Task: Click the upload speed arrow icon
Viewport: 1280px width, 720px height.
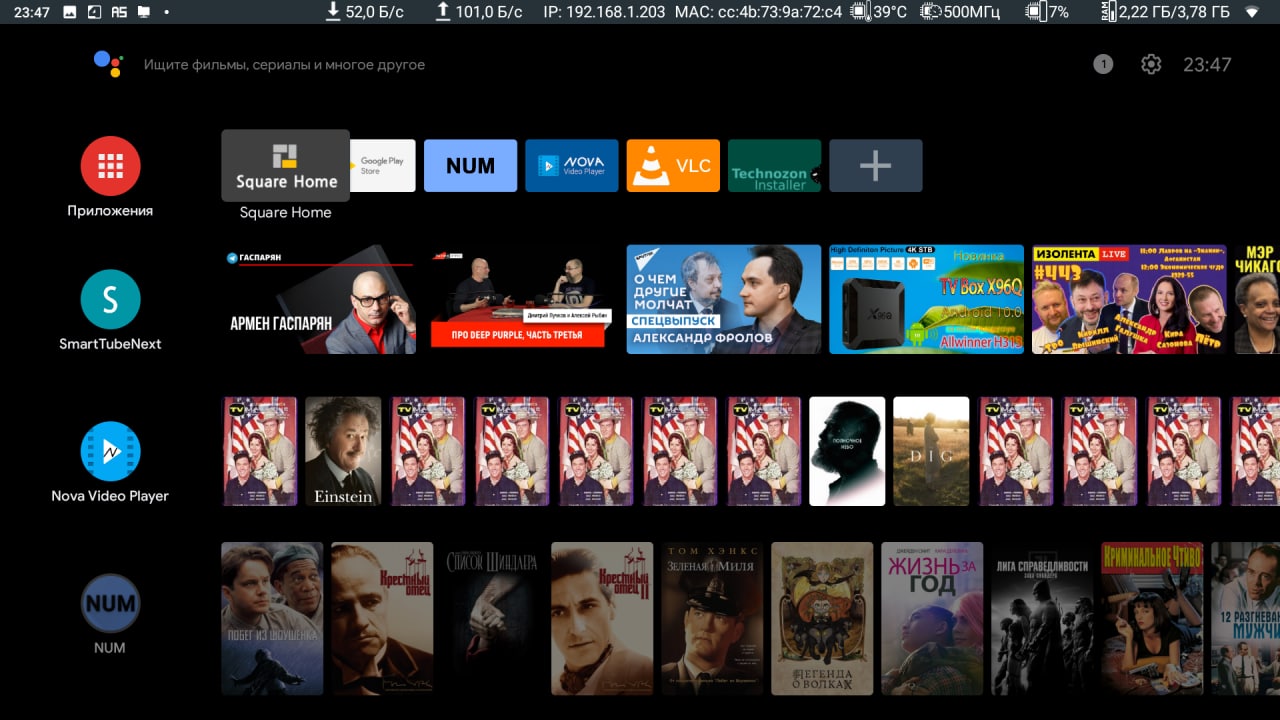Action: [443, 12]
